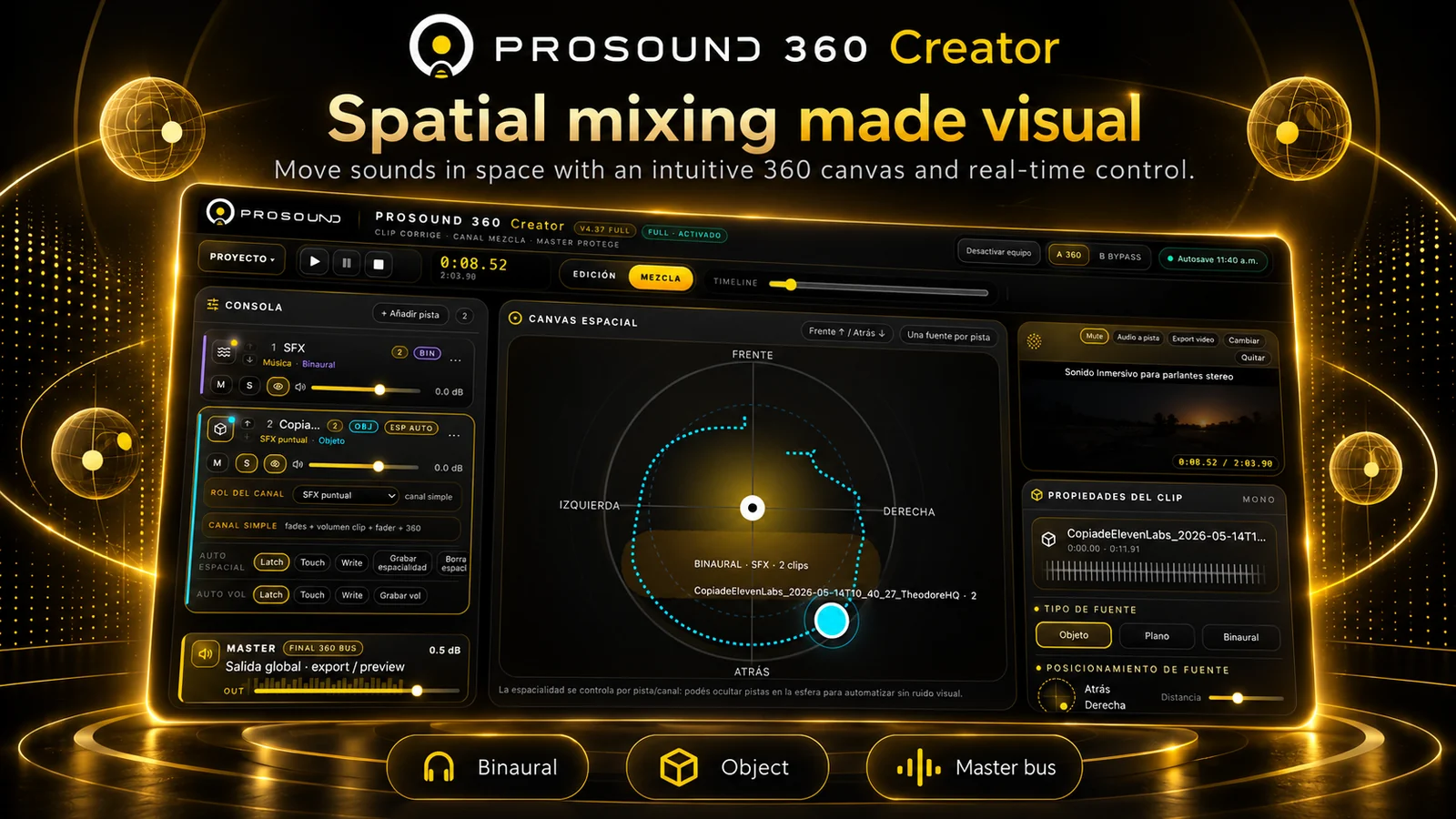
Task: Click the Object cube icon at bottom
Action: 679,768
